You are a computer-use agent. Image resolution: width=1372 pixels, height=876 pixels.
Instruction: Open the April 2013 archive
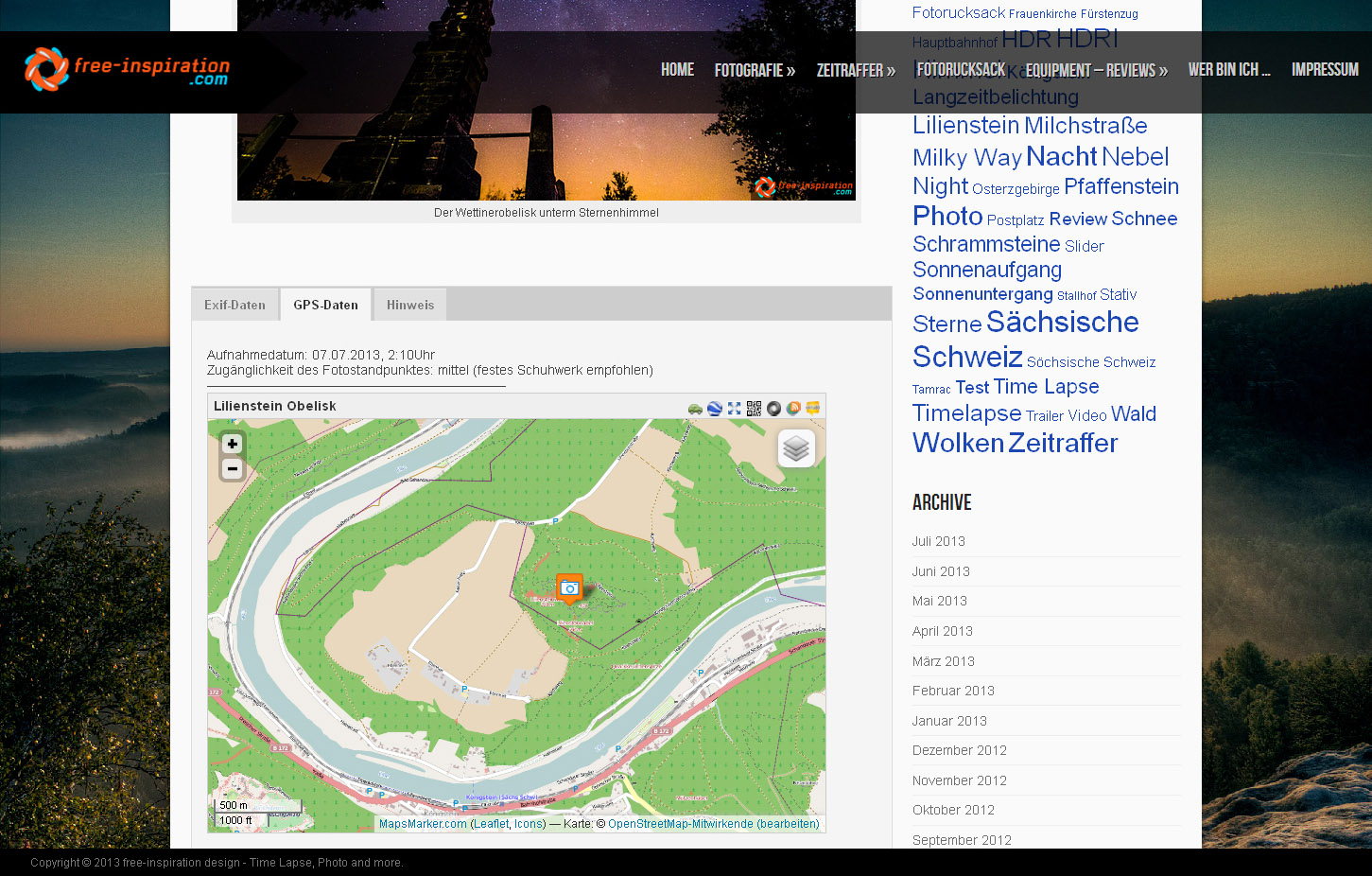click(x=943, y=631)
